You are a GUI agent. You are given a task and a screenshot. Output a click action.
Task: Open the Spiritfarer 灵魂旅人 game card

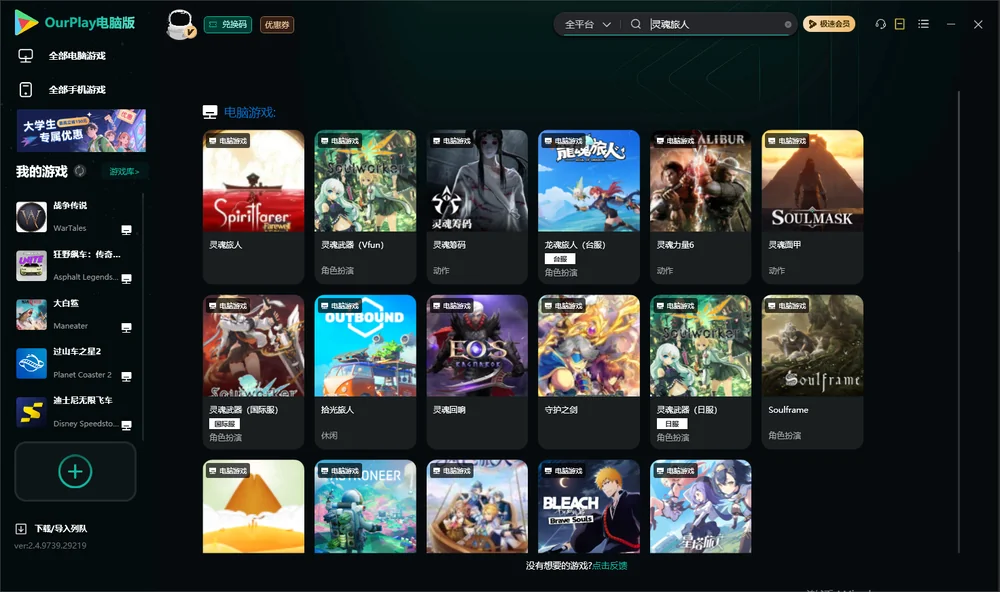[x=253, y=206]
